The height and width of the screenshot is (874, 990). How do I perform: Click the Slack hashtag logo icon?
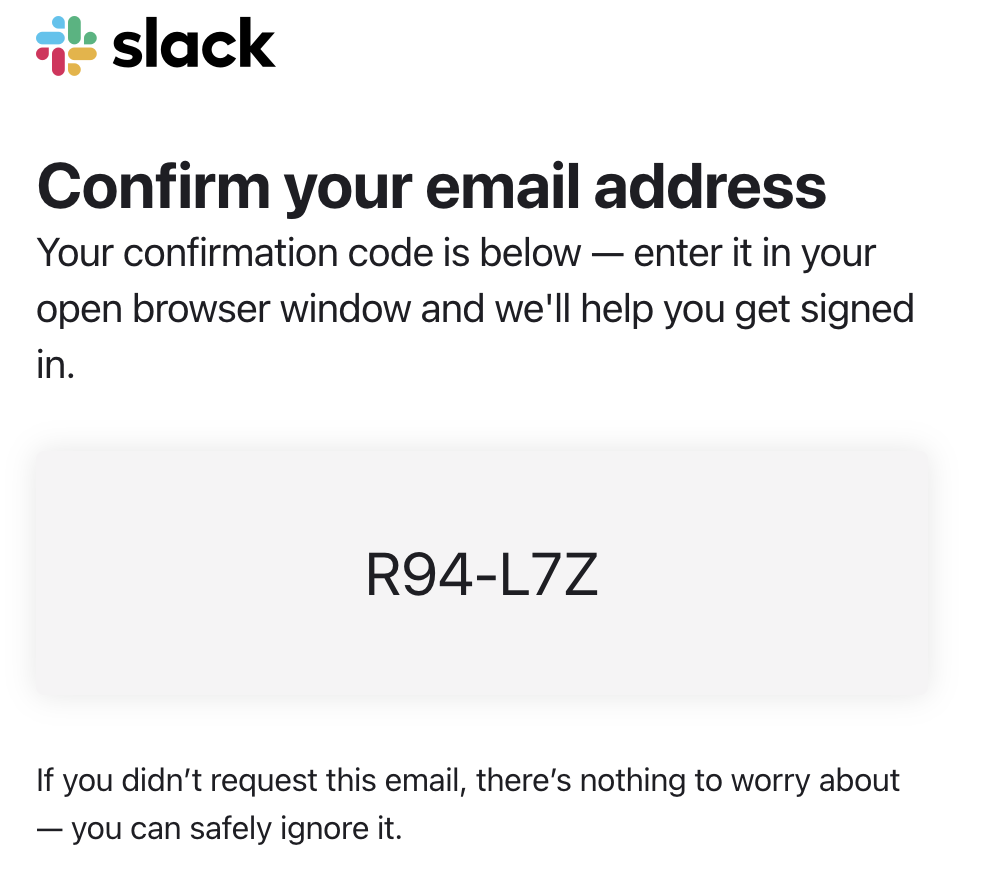point(66,45)
